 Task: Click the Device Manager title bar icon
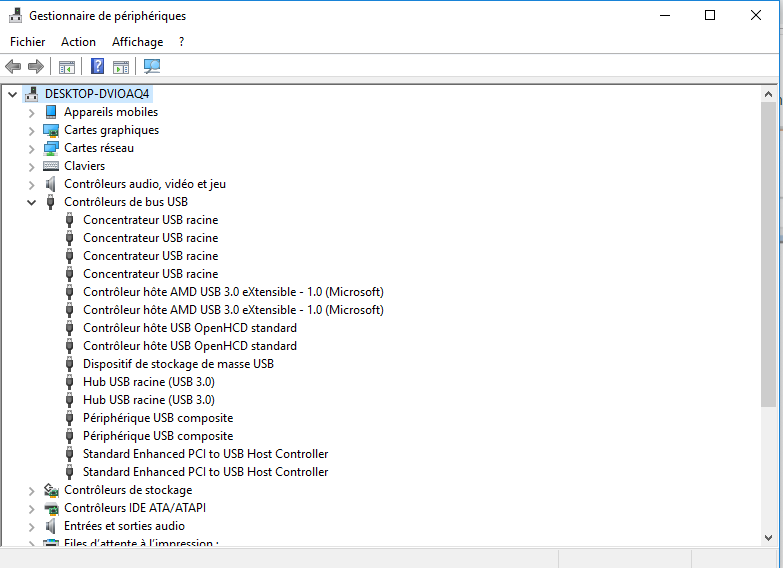(15, 15)
